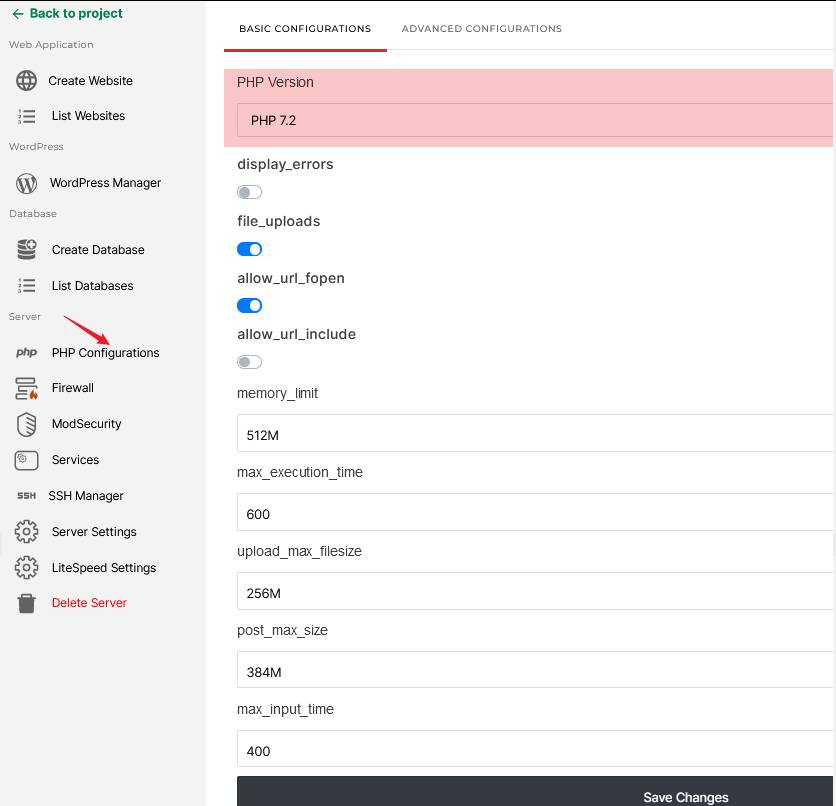The image size is (836, 806).
Task: Click the List Databases list icon
Action: tap(26, 286)
